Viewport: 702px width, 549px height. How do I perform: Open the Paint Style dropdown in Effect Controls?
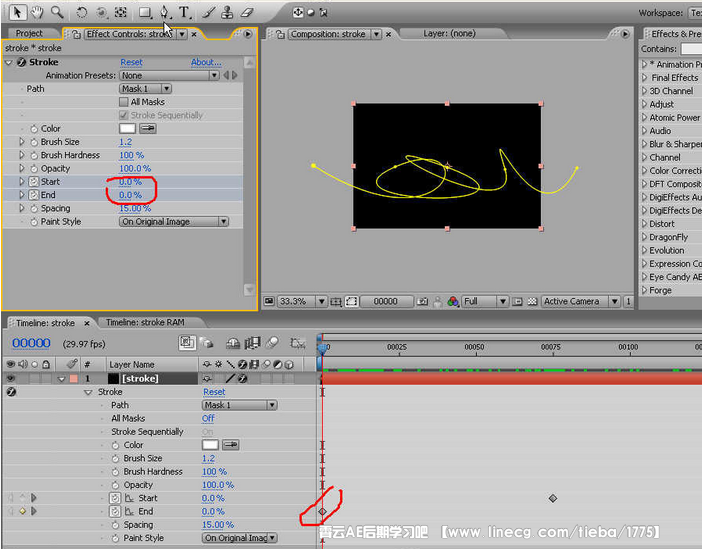pos(174,222)
